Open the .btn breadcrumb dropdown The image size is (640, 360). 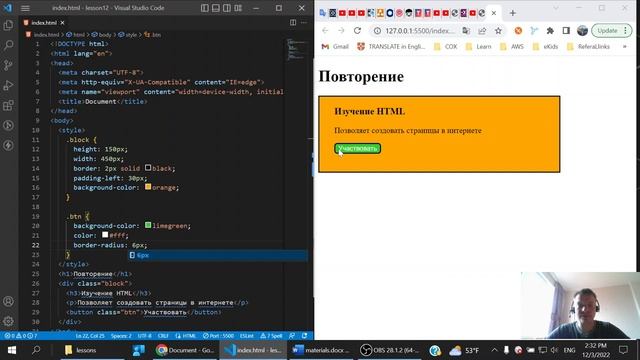153,35
